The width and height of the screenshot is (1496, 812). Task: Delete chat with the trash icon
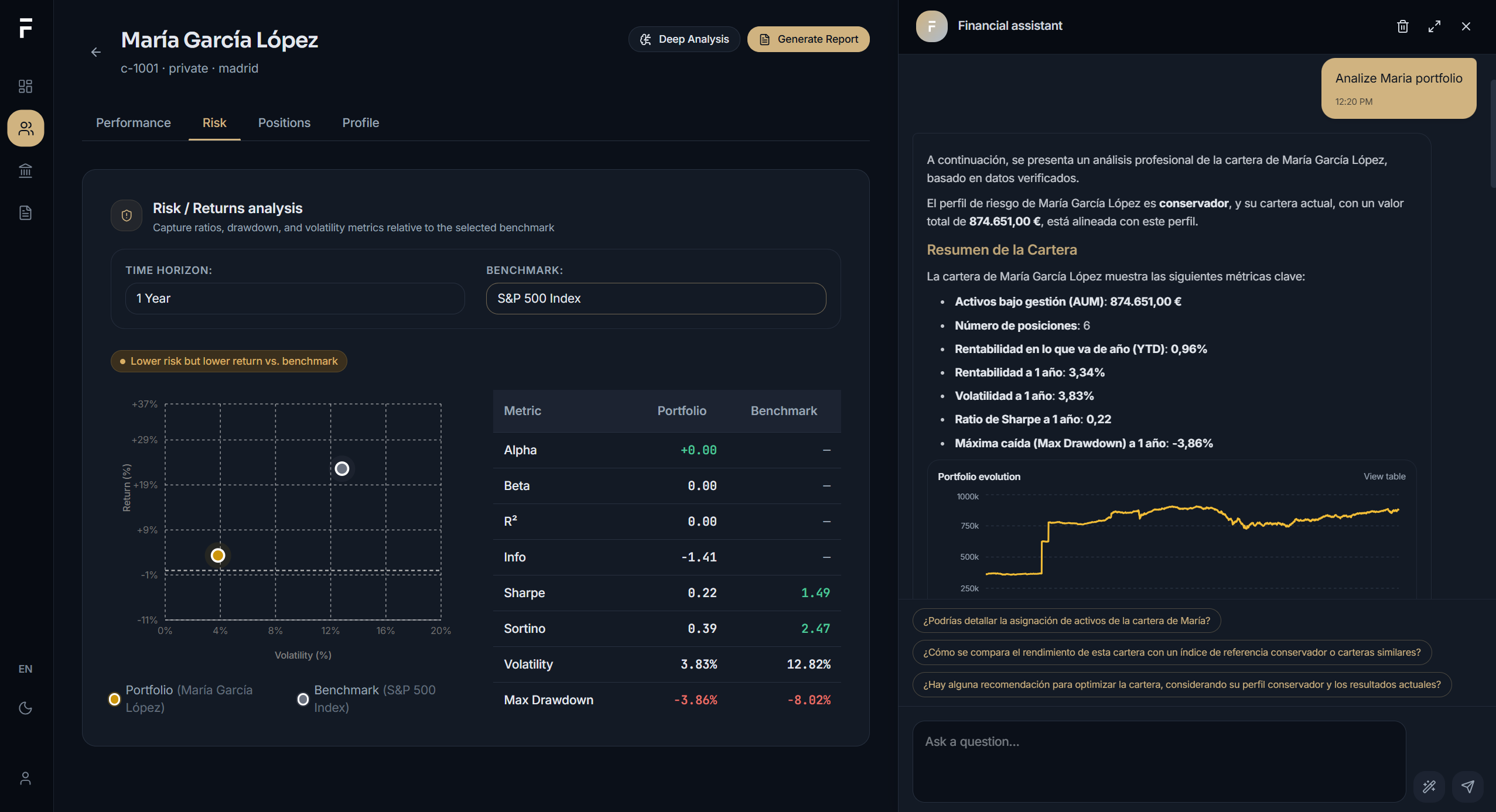pyautogui.click(x=1402, y=26)
